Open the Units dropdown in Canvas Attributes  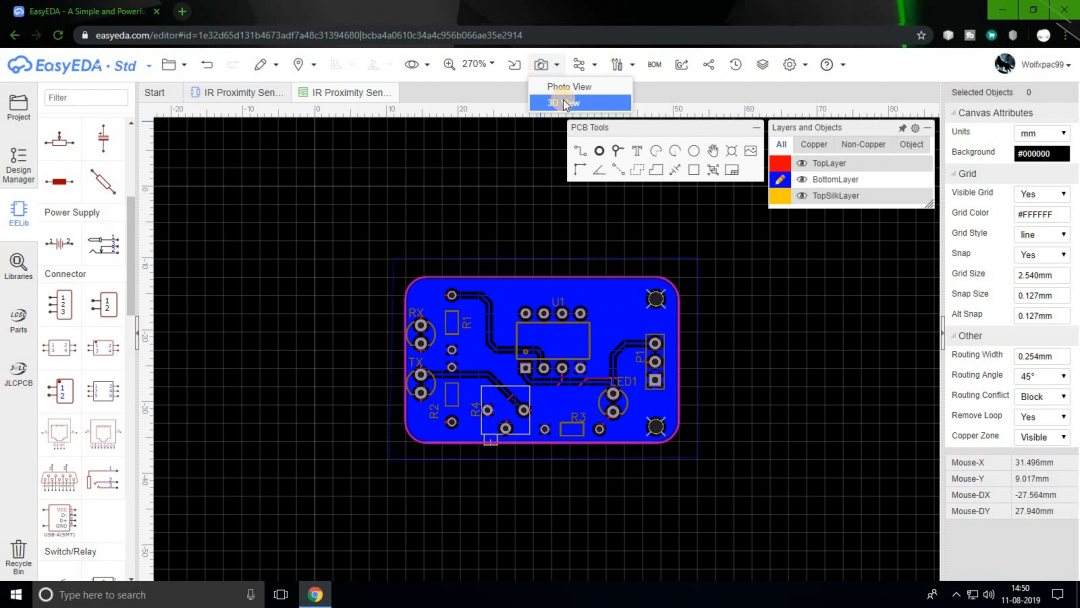pyautogui.click(x=1041, y=132)
